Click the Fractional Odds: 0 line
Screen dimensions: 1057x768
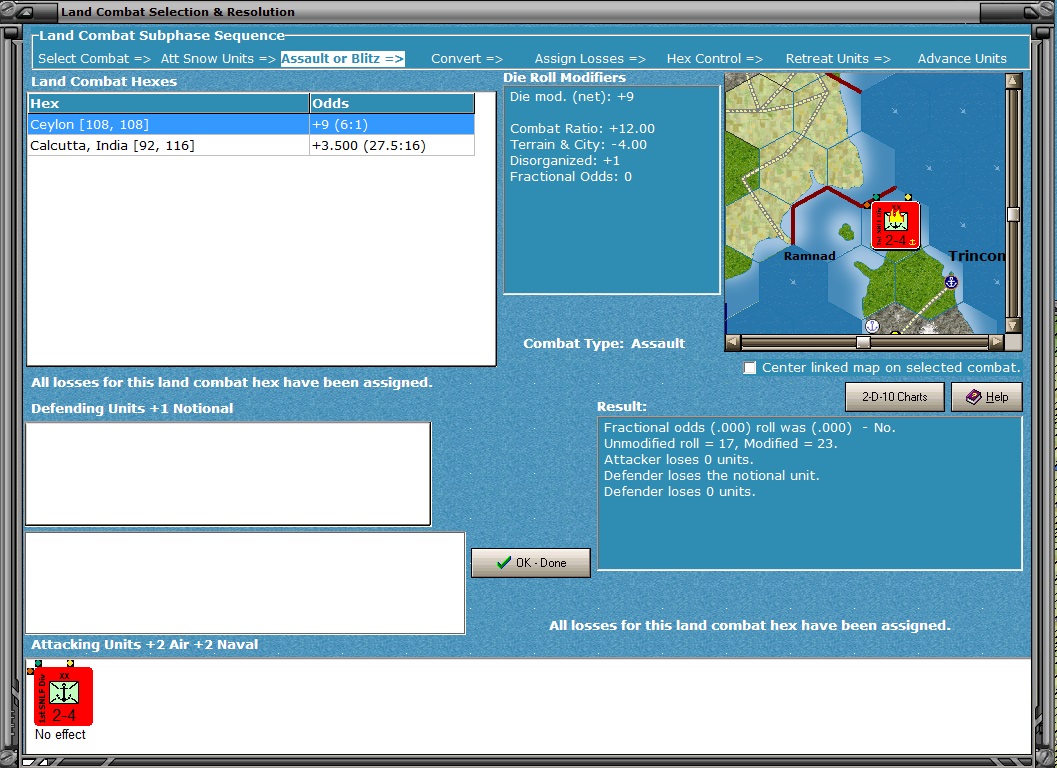coord(571,177)
